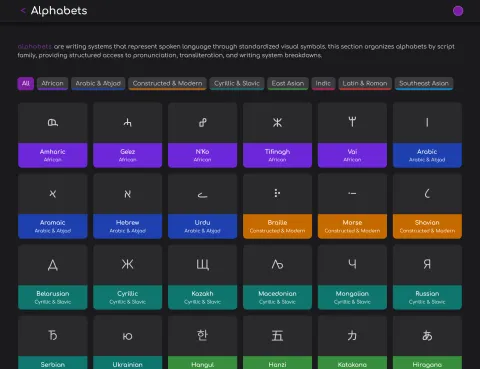
Task: Click the Mongolian teal label
Action: (352, 297)
